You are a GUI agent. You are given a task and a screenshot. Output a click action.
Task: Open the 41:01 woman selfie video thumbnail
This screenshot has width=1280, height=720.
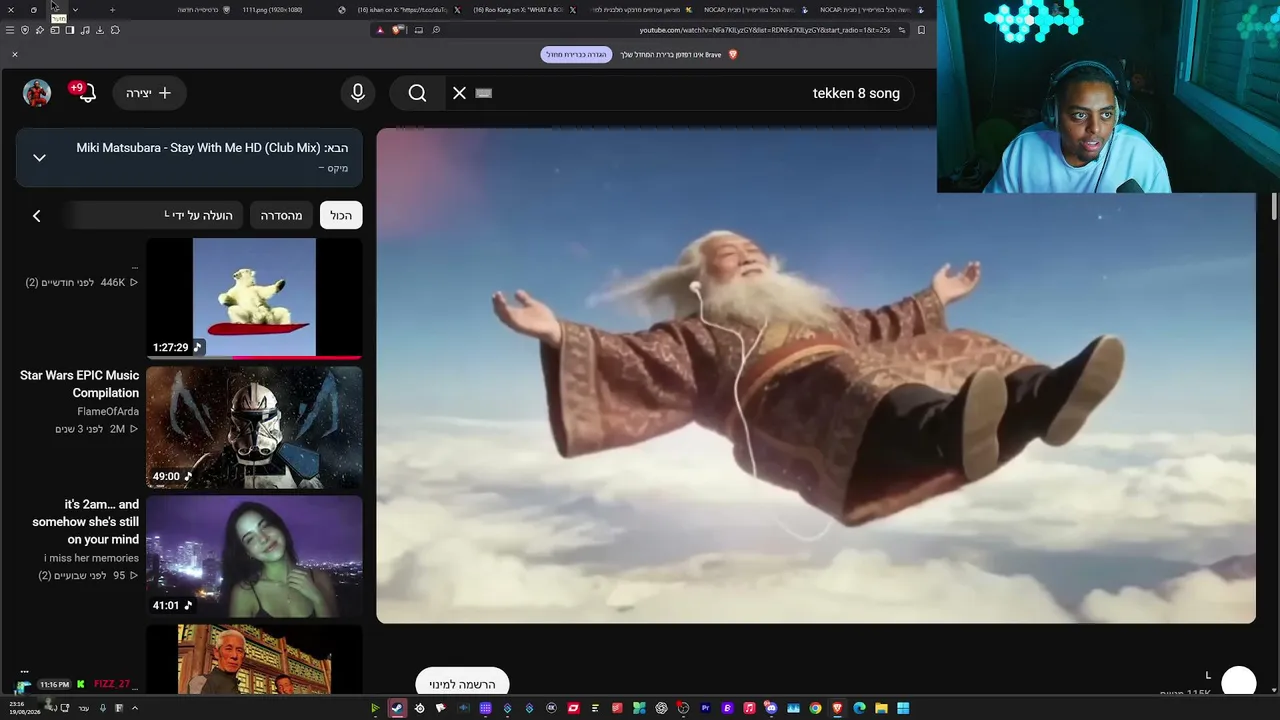click(254, 556)
